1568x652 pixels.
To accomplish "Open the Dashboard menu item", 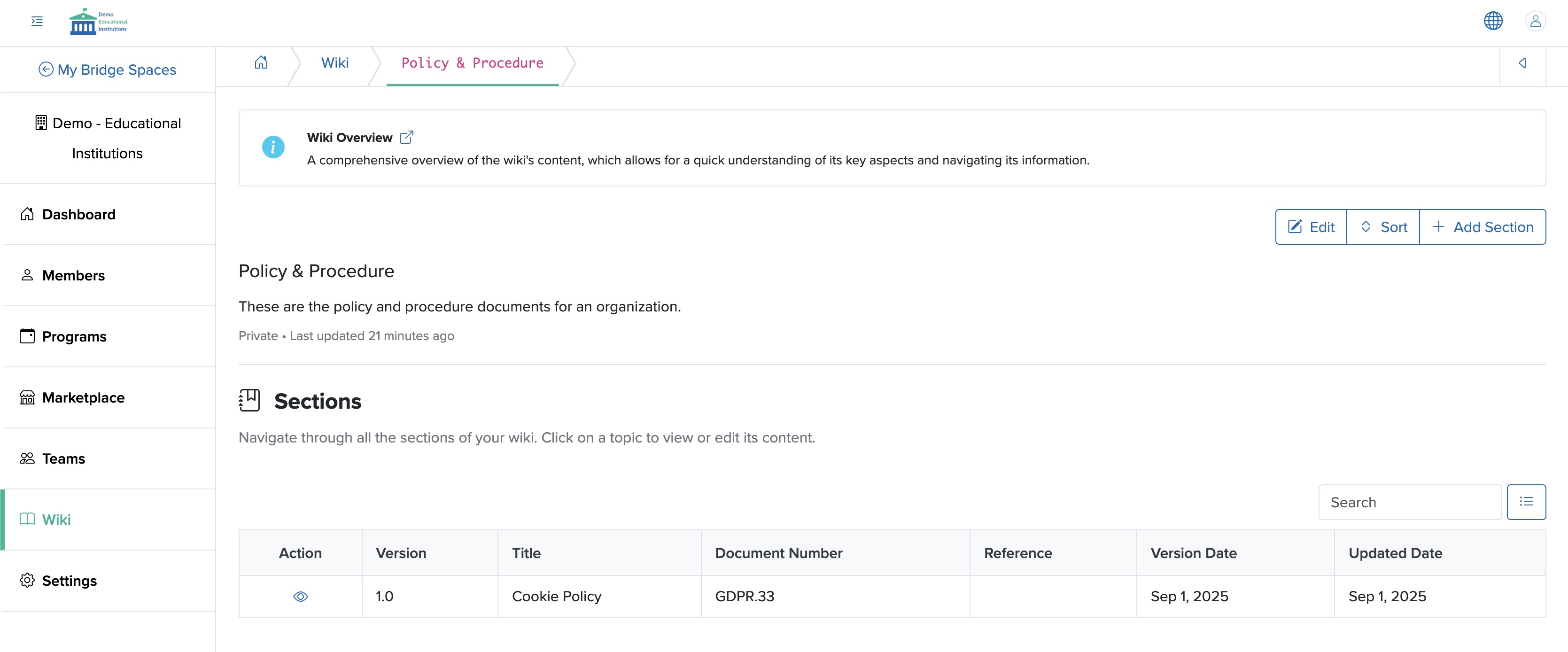I will coord(108,214).
